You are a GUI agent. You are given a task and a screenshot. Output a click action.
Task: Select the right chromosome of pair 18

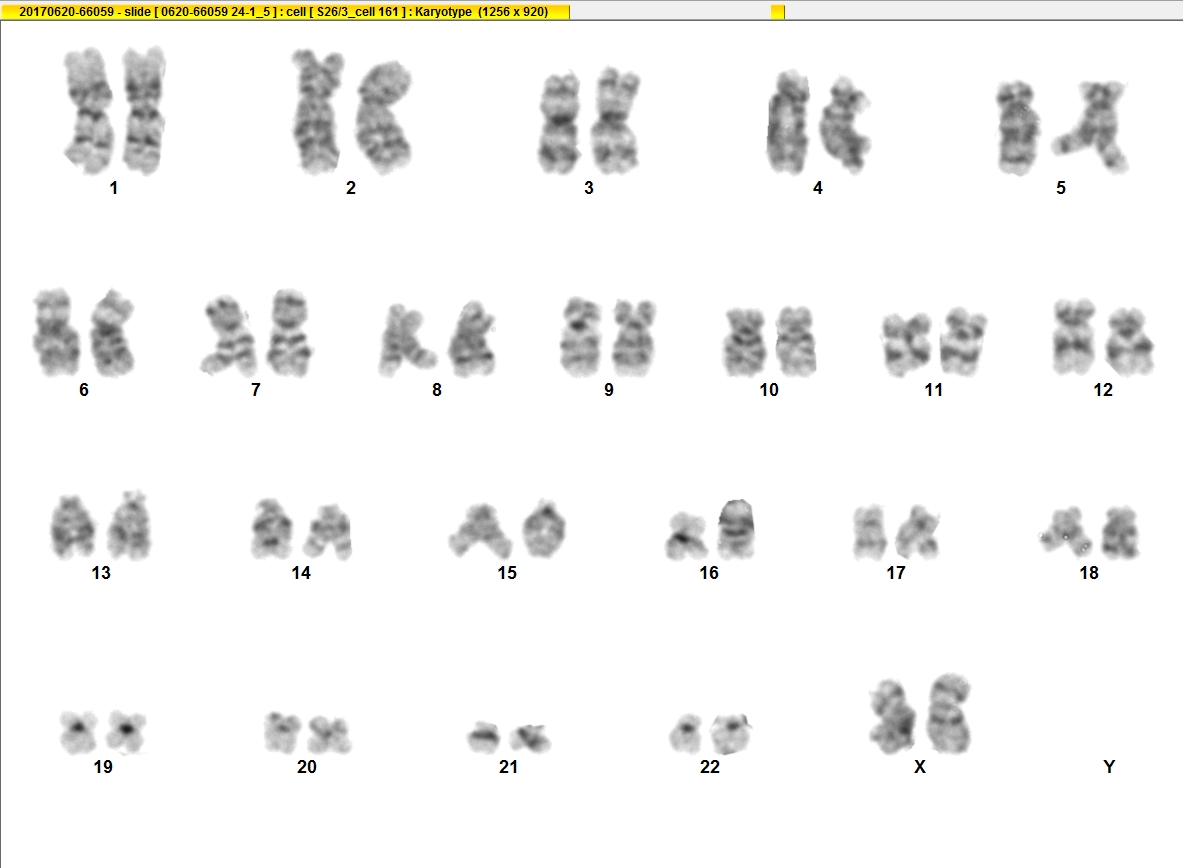click(1120, 533)
